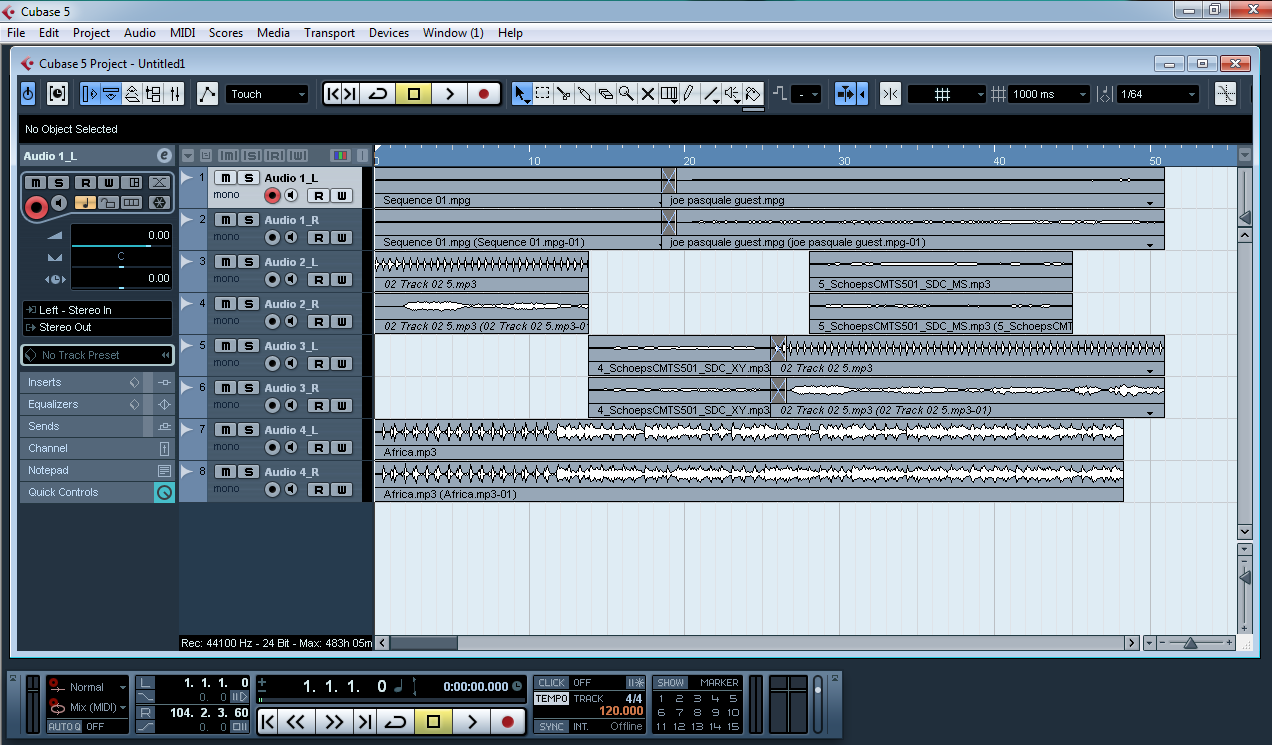Open the No Track Preset selector
The image size is (1272, 745).
97,355
